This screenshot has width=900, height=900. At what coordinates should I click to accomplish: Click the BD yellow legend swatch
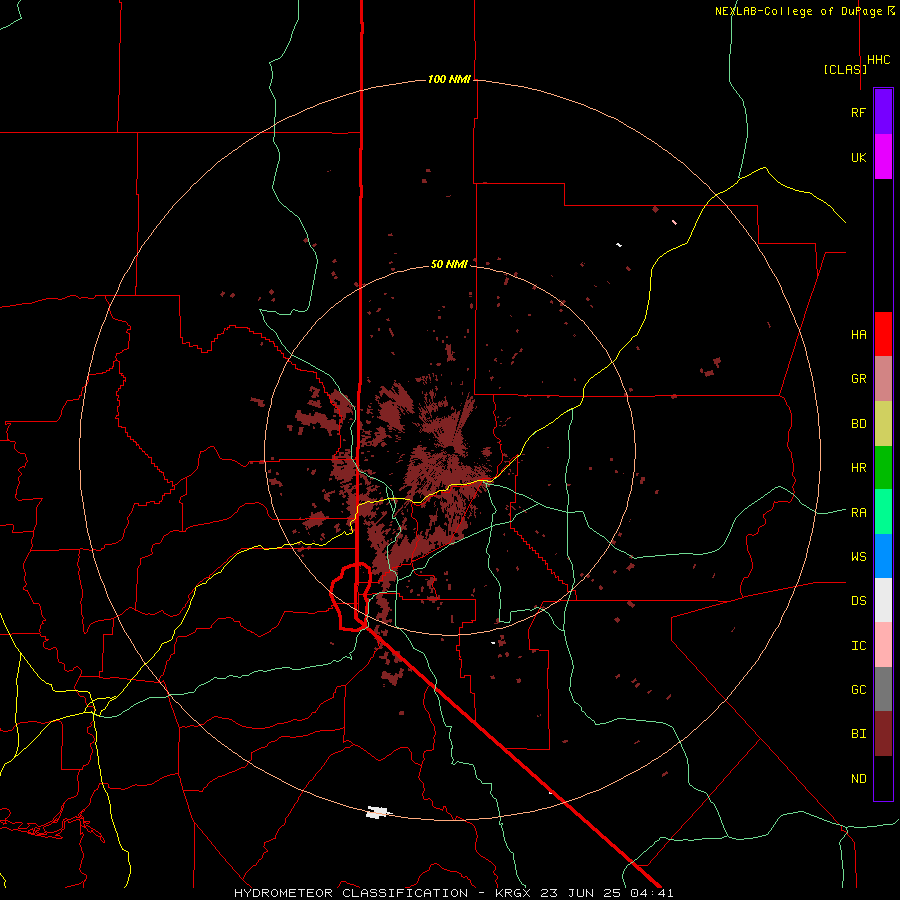tap(883, 423)
